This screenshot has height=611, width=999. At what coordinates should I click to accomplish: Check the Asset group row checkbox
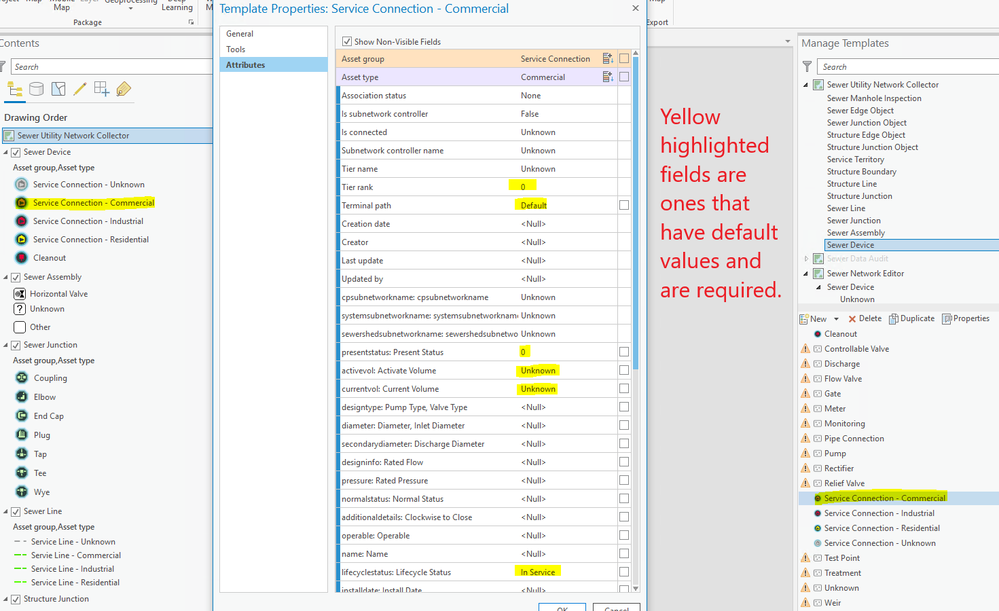pos(624,59)
